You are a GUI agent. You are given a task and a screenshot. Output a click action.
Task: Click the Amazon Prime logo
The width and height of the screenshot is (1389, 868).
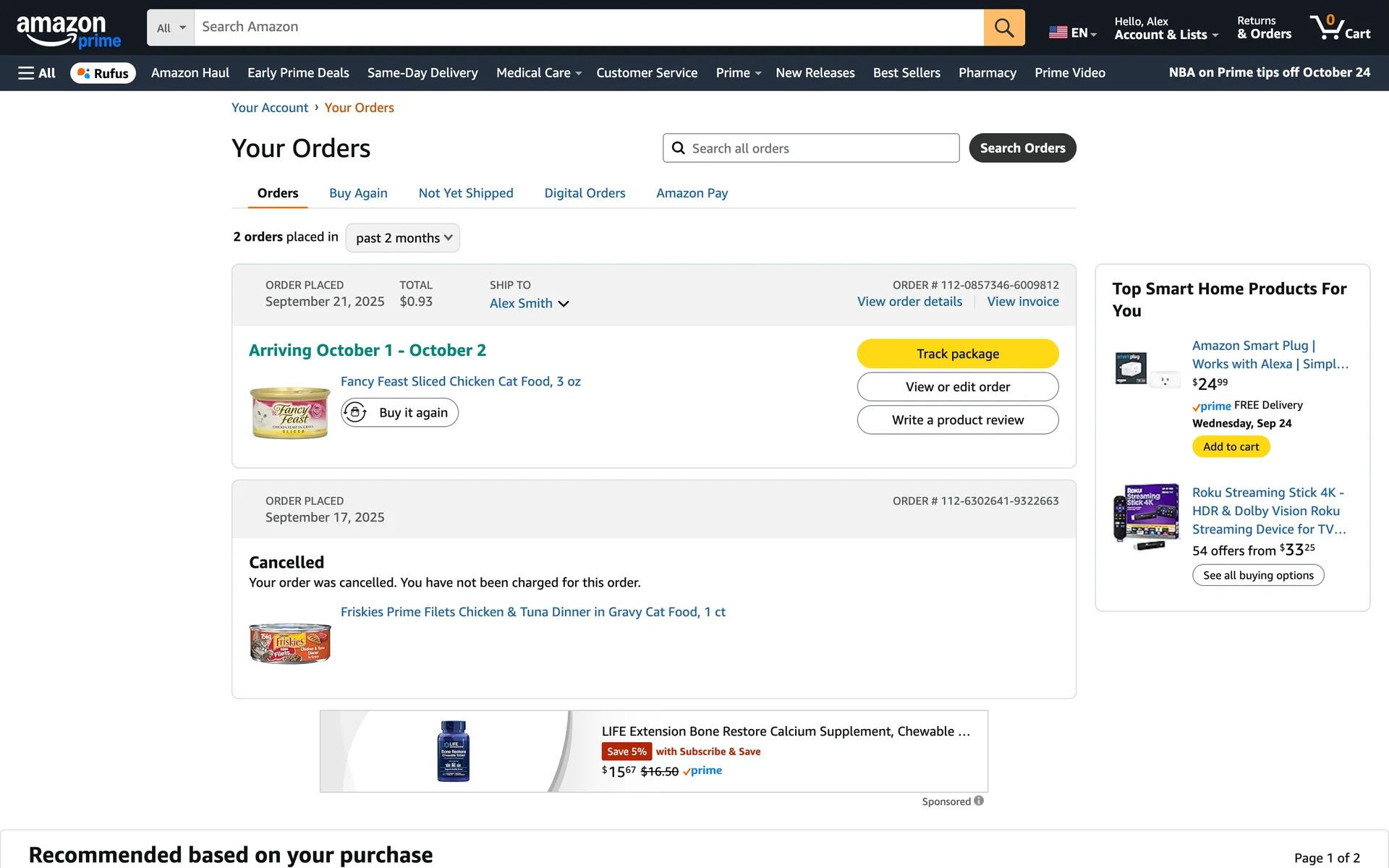(69, 30)
